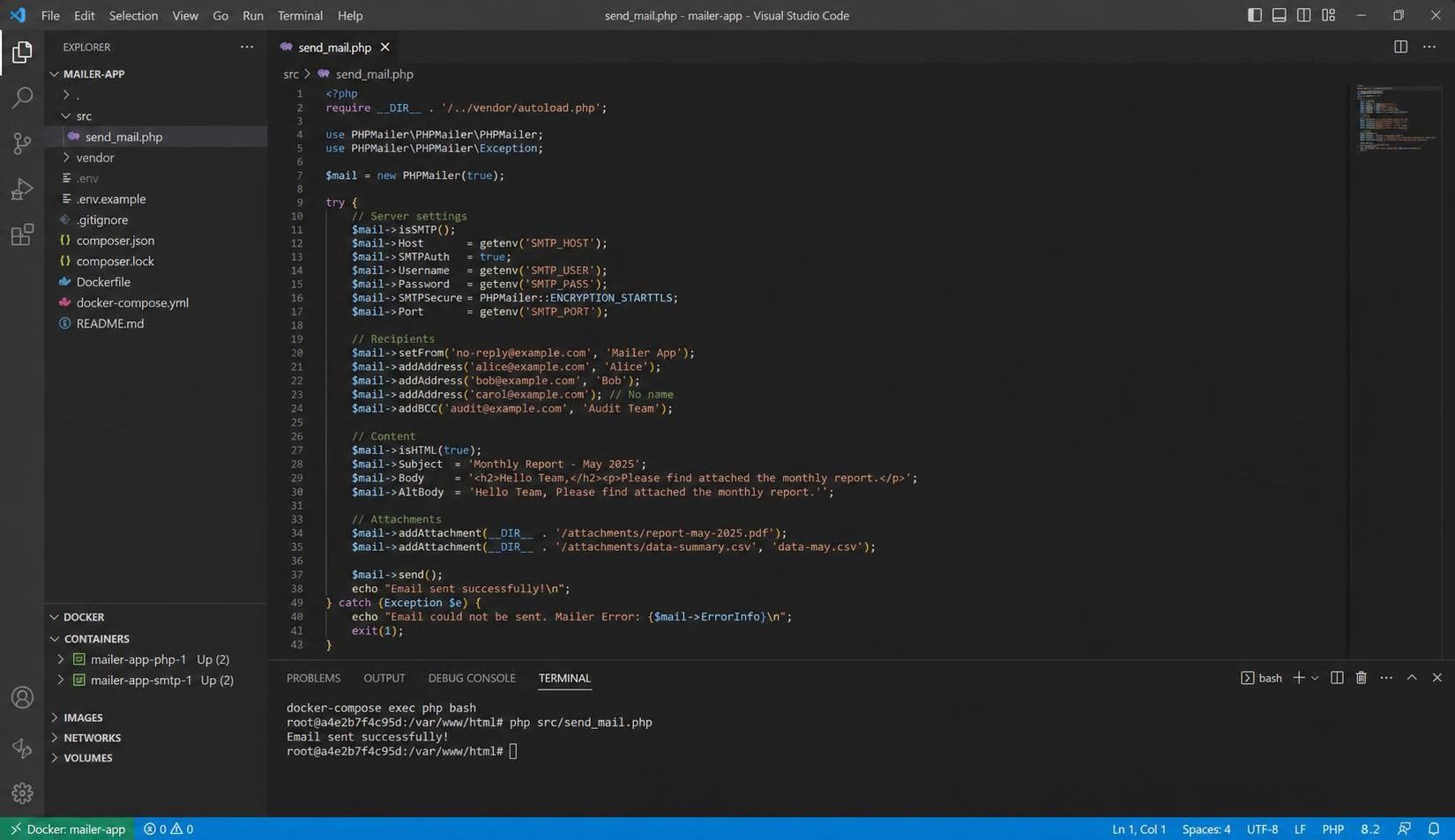Go to line via Ln 1, Col 1

(1138, 829)
